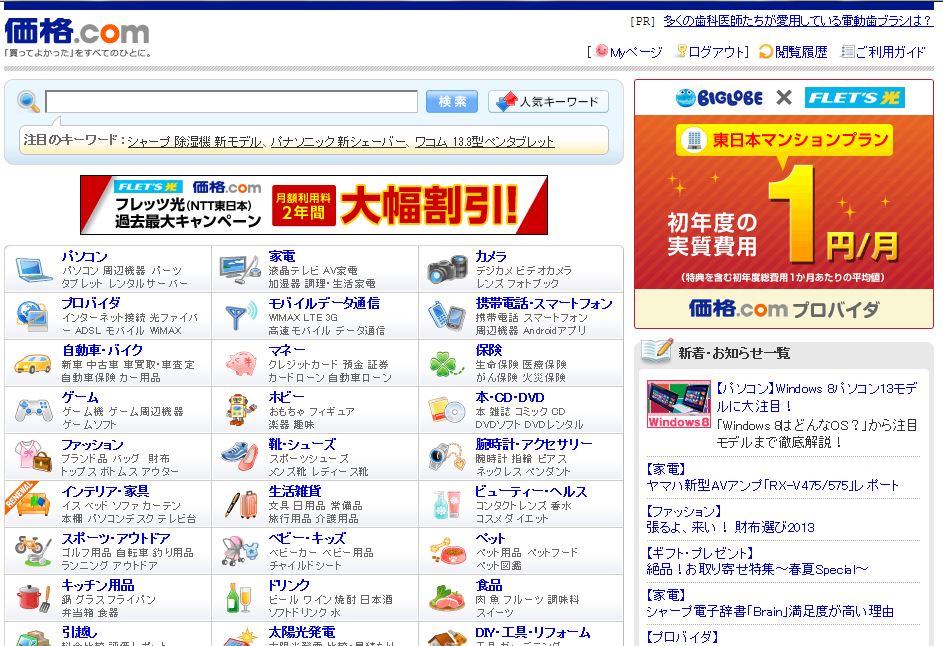Open the カメラ category text link
This screenshot has height=646, width=943.
coord(491,257)
